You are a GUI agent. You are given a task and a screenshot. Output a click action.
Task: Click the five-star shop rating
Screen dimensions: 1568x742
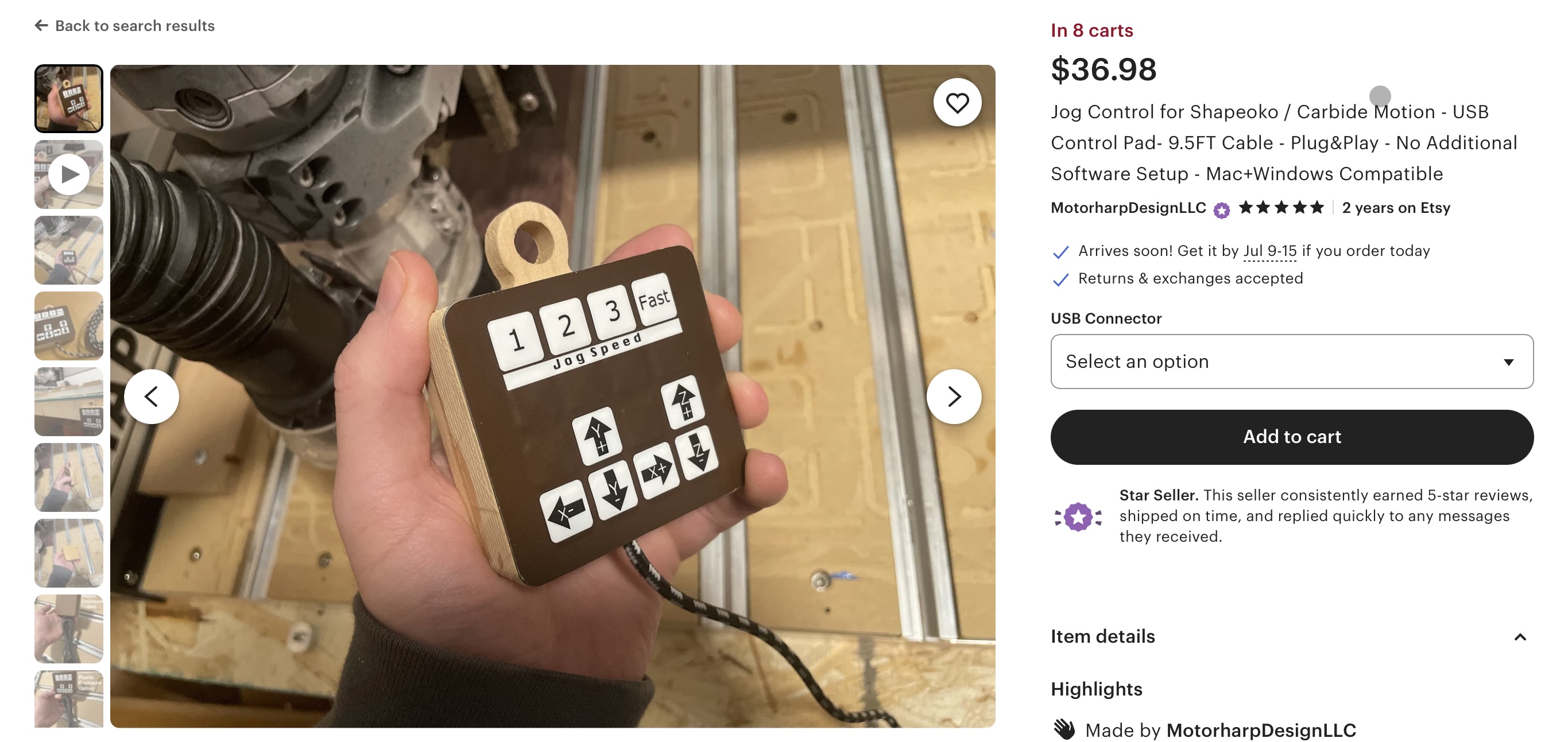1281,208
